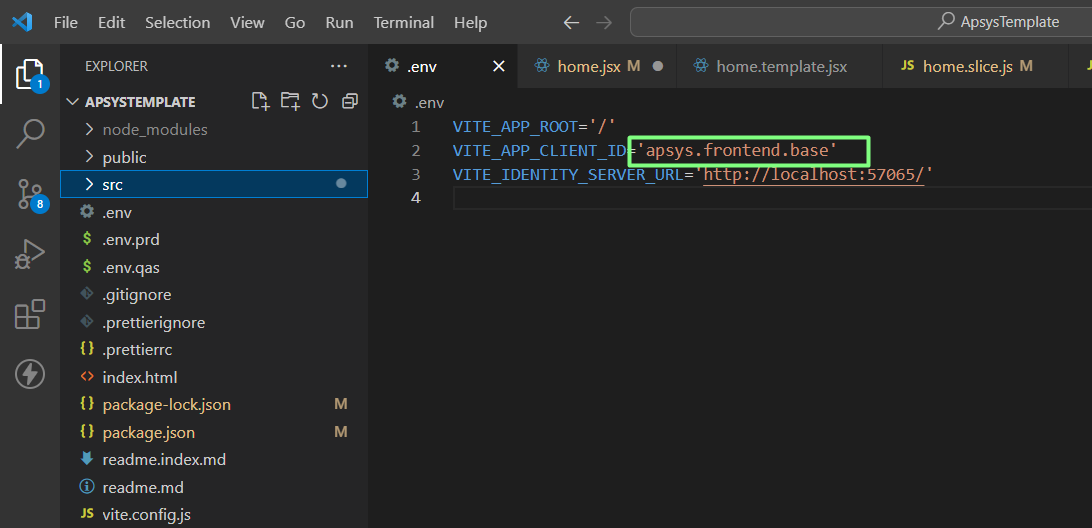The width and height of the screenshot is (1092, 528).
Task: Go back using the left arrow
Action: coord(571,22)
